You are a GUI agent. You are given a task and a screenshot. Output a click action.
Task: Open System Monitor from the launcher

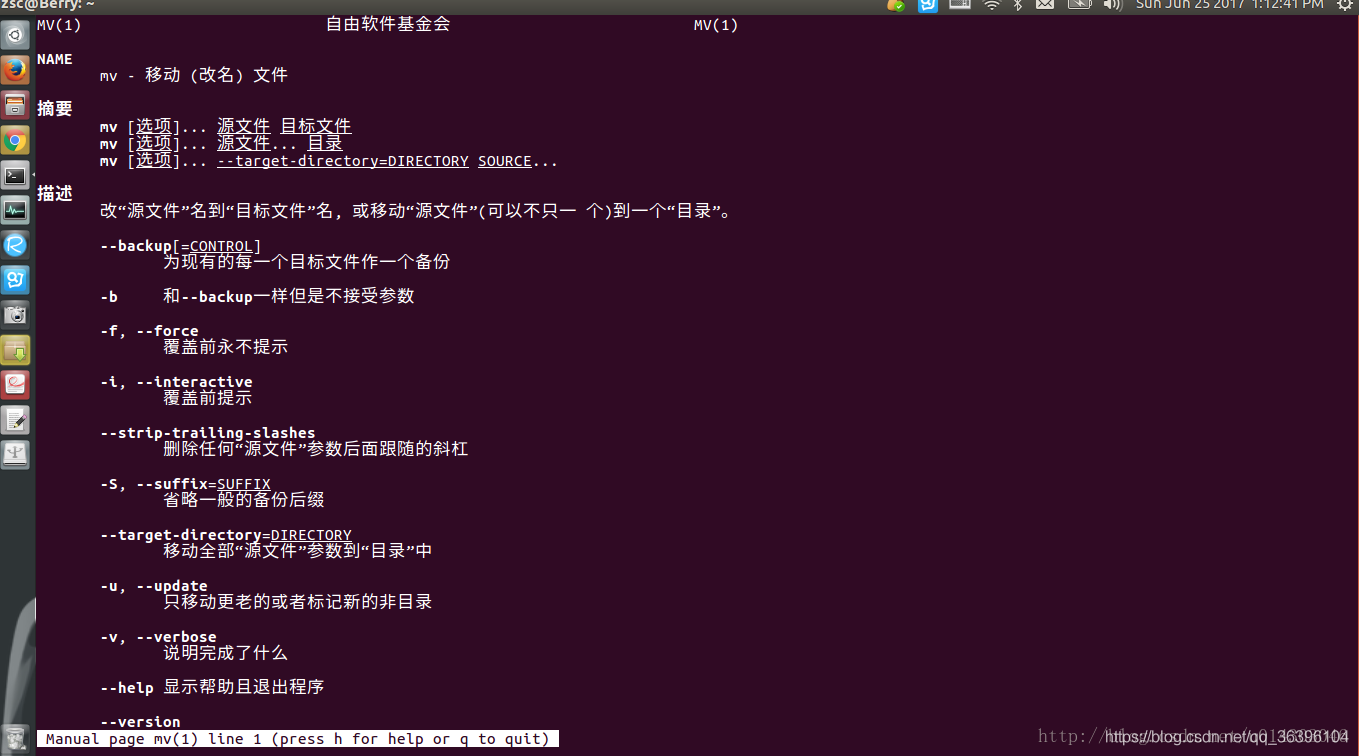click(x=15, y=210)
